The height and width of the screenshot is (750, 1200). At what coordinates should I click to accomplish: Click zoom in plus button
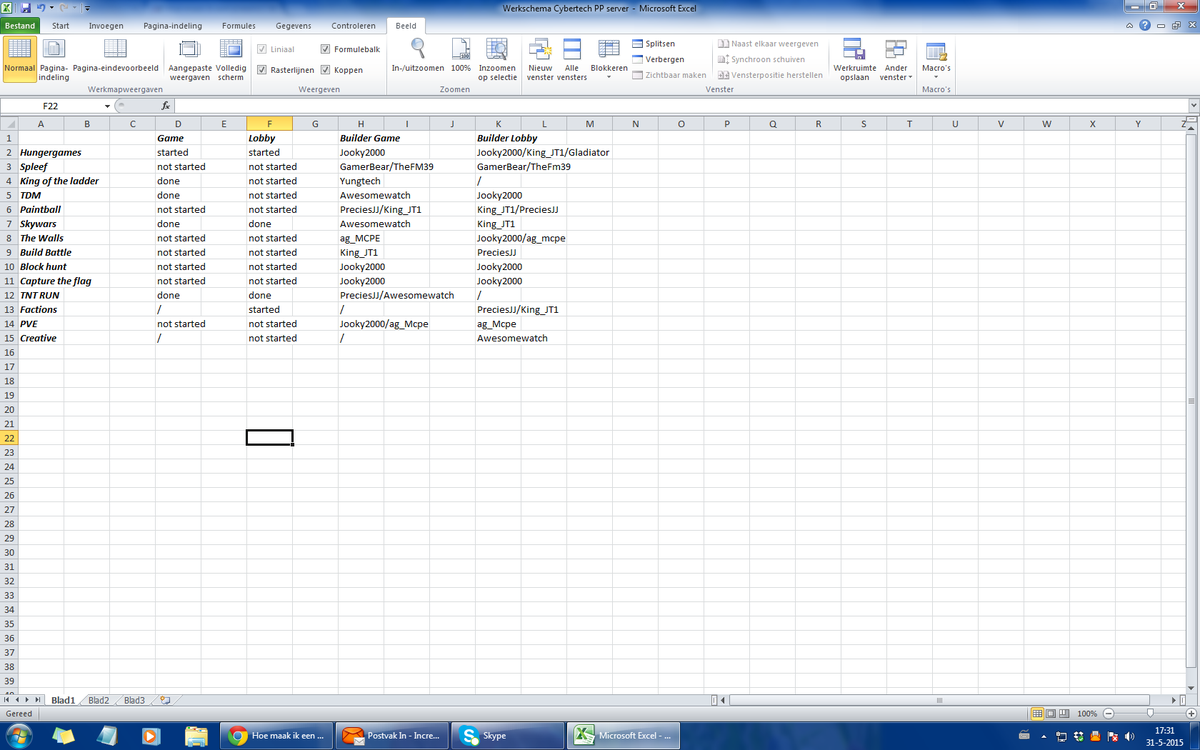pyautogui.click(x=1190, y=714)
